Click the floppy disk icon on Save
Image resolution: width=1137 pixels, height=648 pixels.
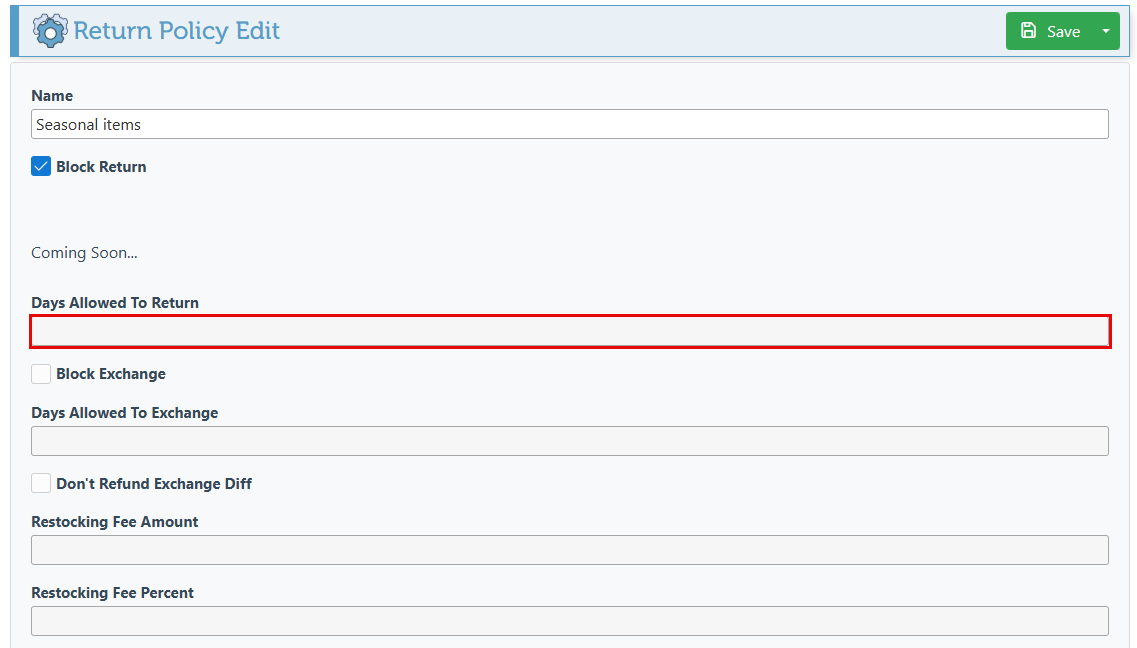tap(1028, 30)
